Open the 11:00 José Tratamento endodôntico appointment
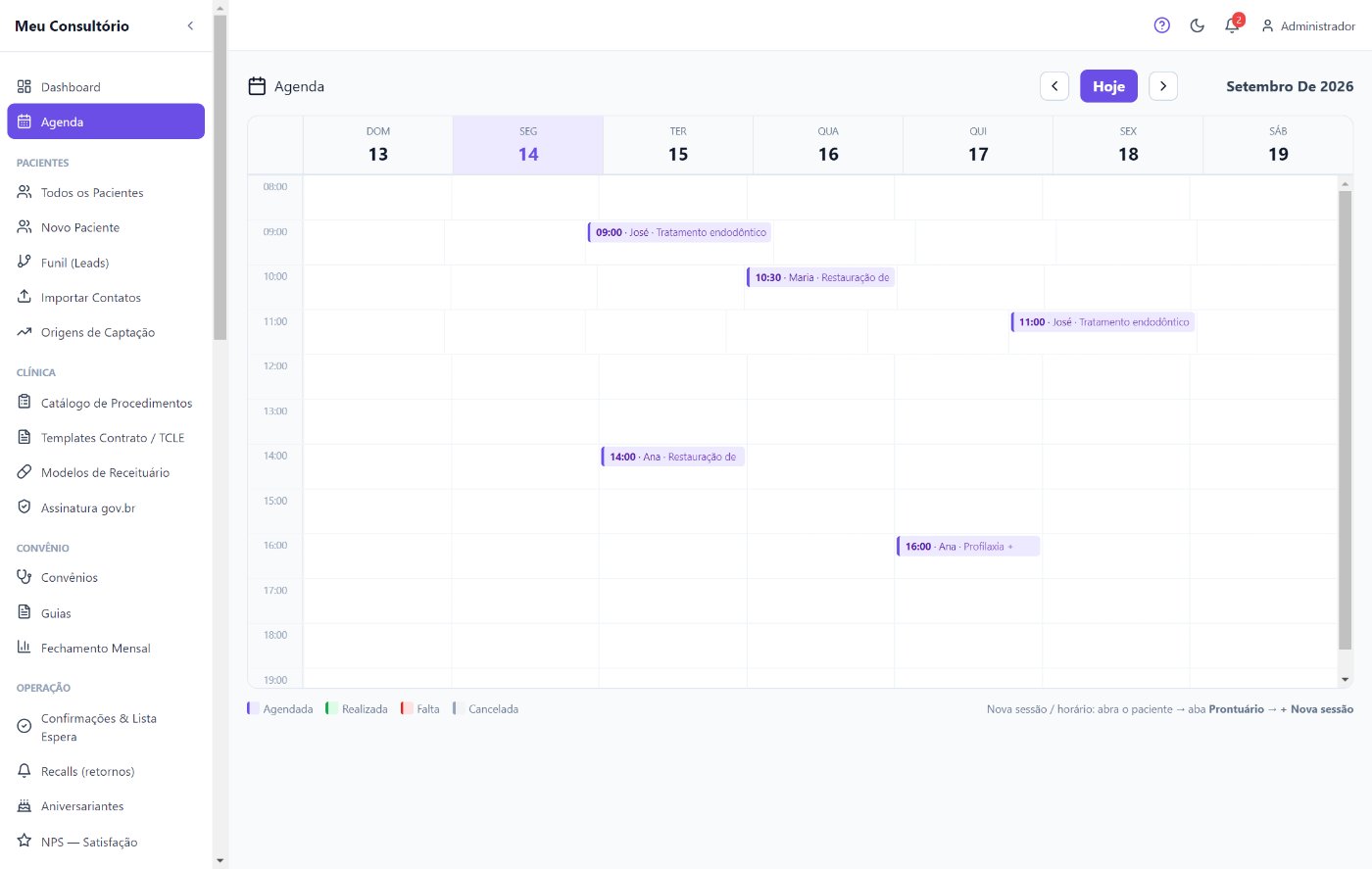Image resolution: width=1372 pixels, height=869 pixels. click(x=1102, y=321)
